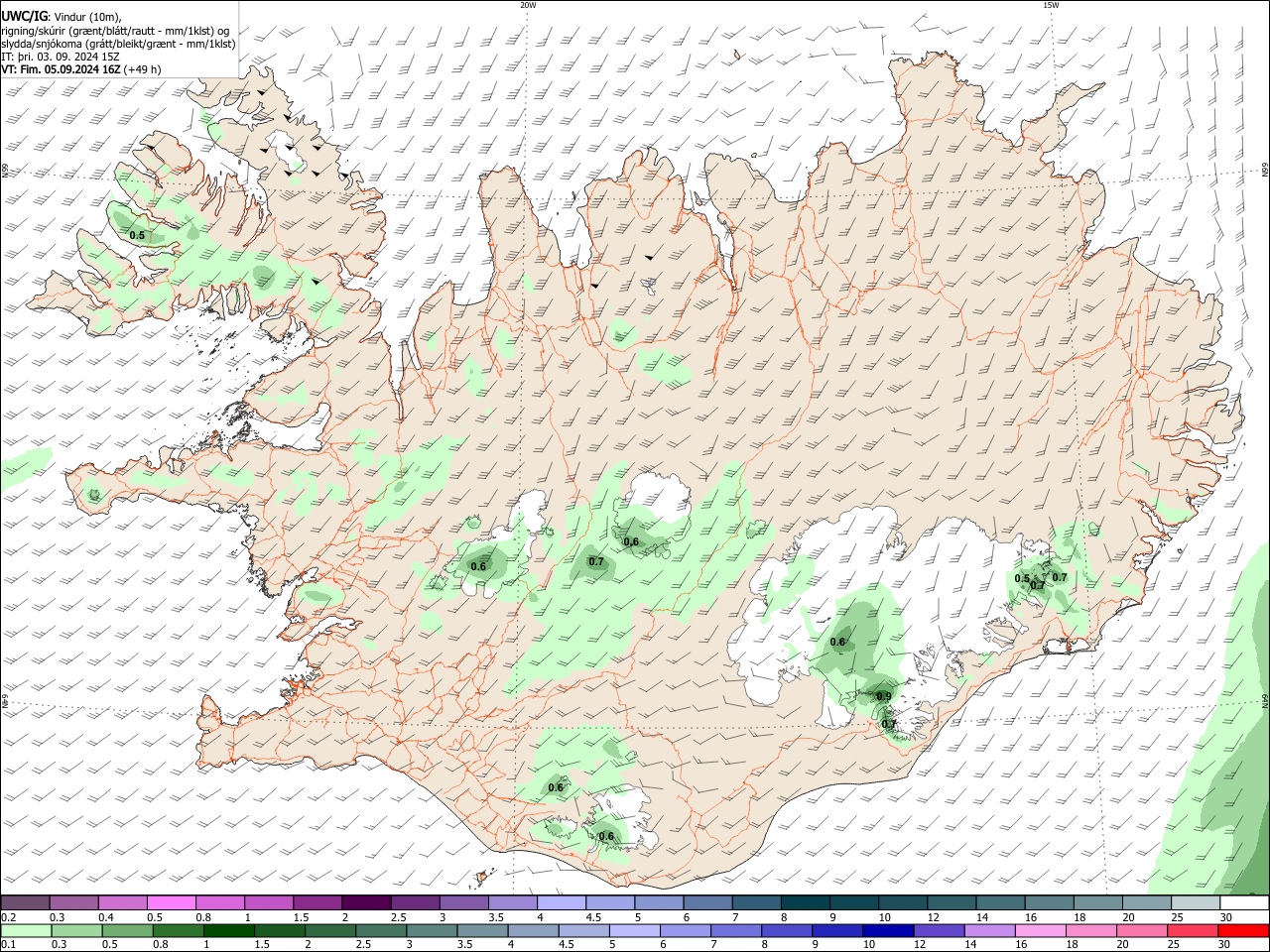This screenshot has height=952, width=1270.
Task: Click the "15W" longitude label at the top edge
Action: point(1051,5)
